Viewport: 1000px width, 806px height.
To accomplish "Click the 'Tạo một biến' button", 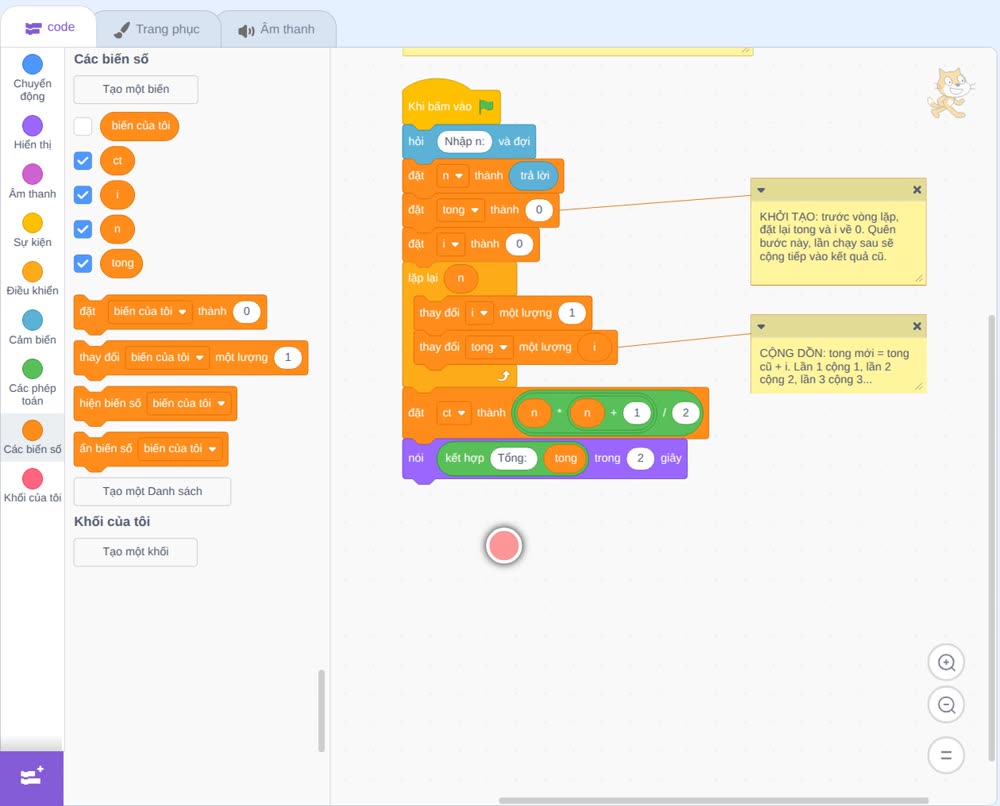I will click(x=136, y=89).
